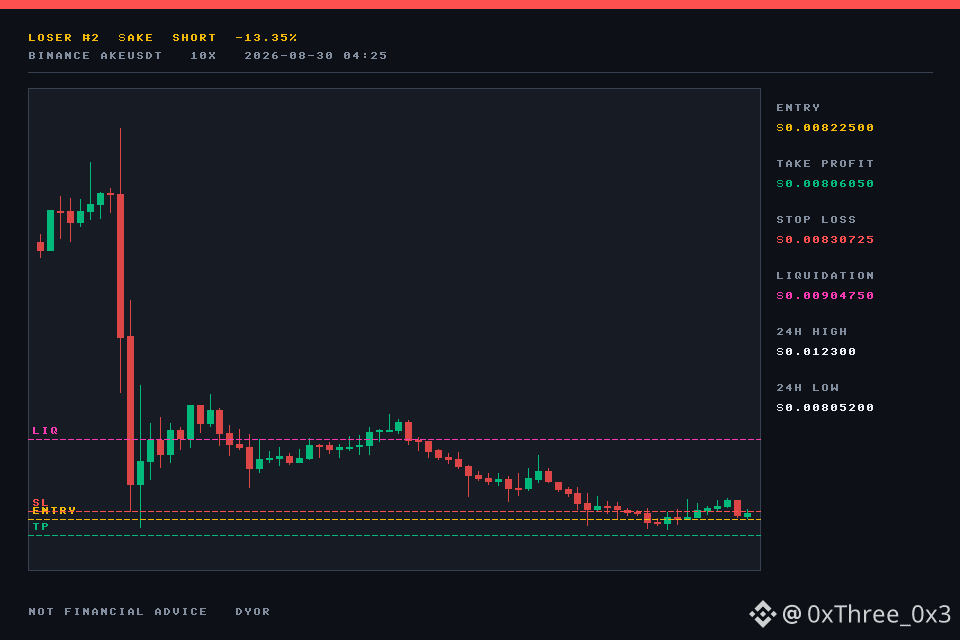Click the ENTRY heading in the right panel
The height and width of the screenshot is (640, 960).
798,108
